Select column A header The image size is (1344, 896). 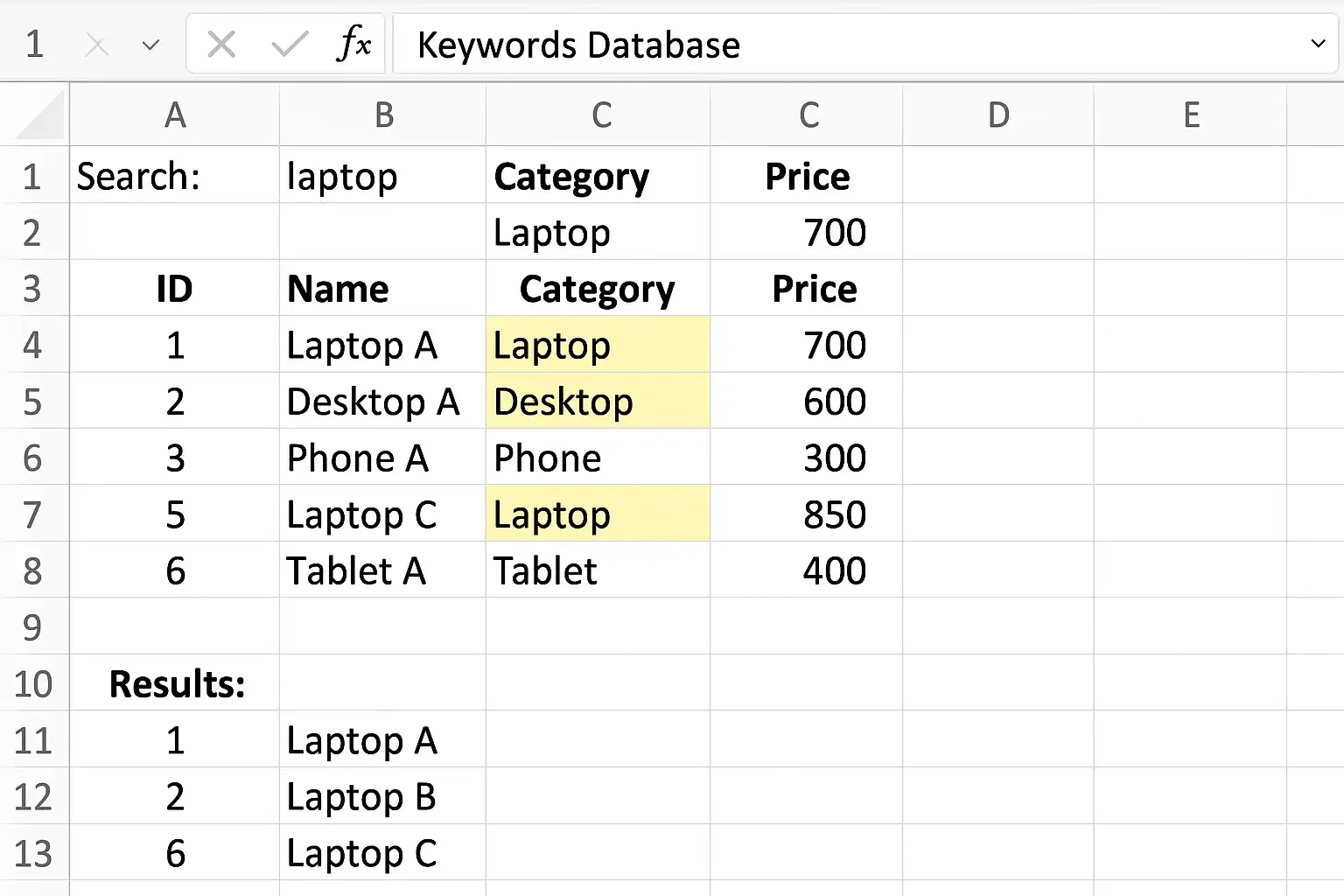coord(175,115)
